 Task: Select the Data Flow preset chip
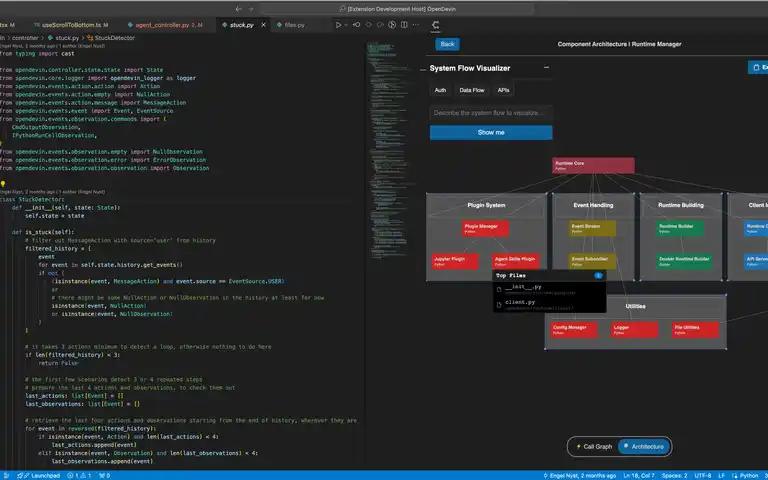[x=472, y=90]
